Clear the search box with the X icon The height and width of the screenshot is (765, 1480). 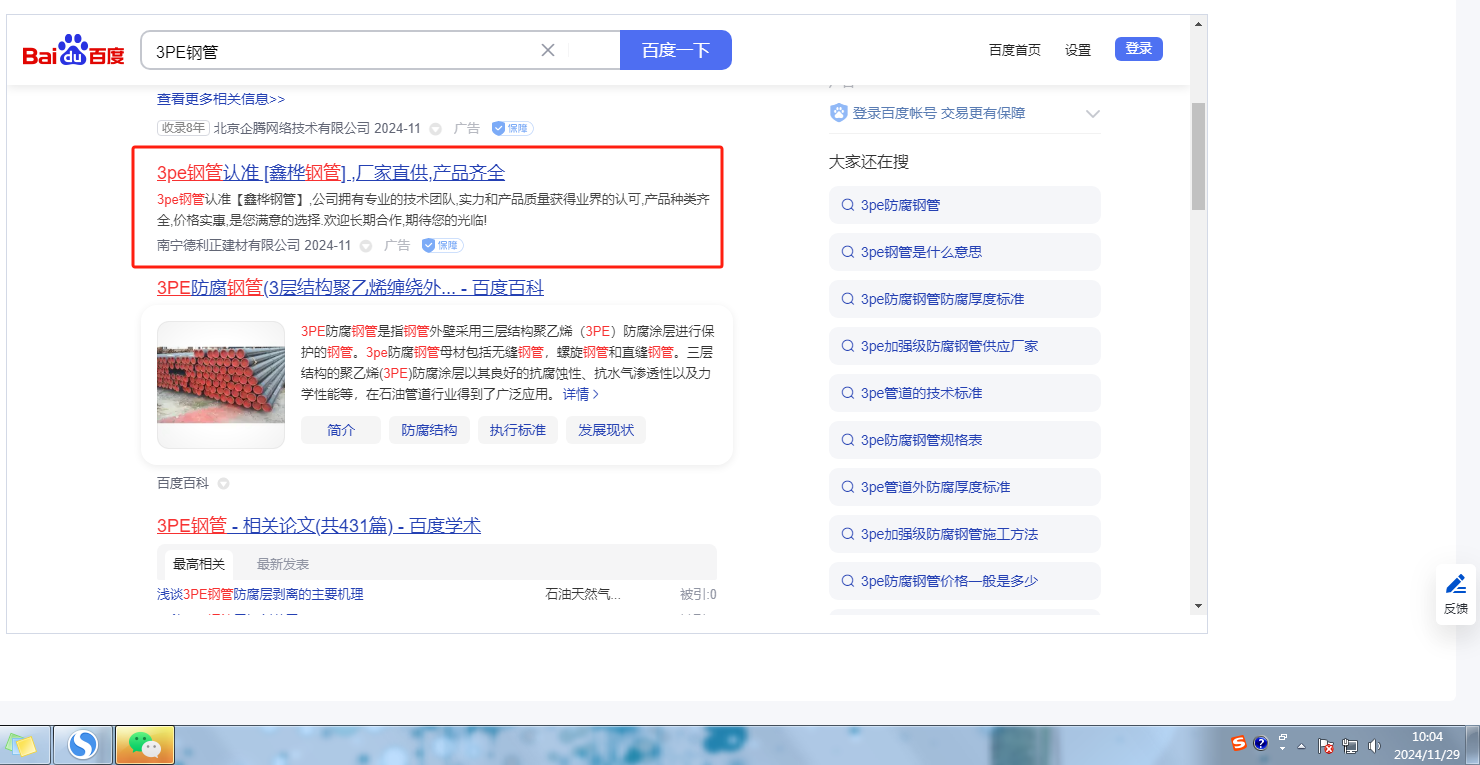tap(548, 50)
